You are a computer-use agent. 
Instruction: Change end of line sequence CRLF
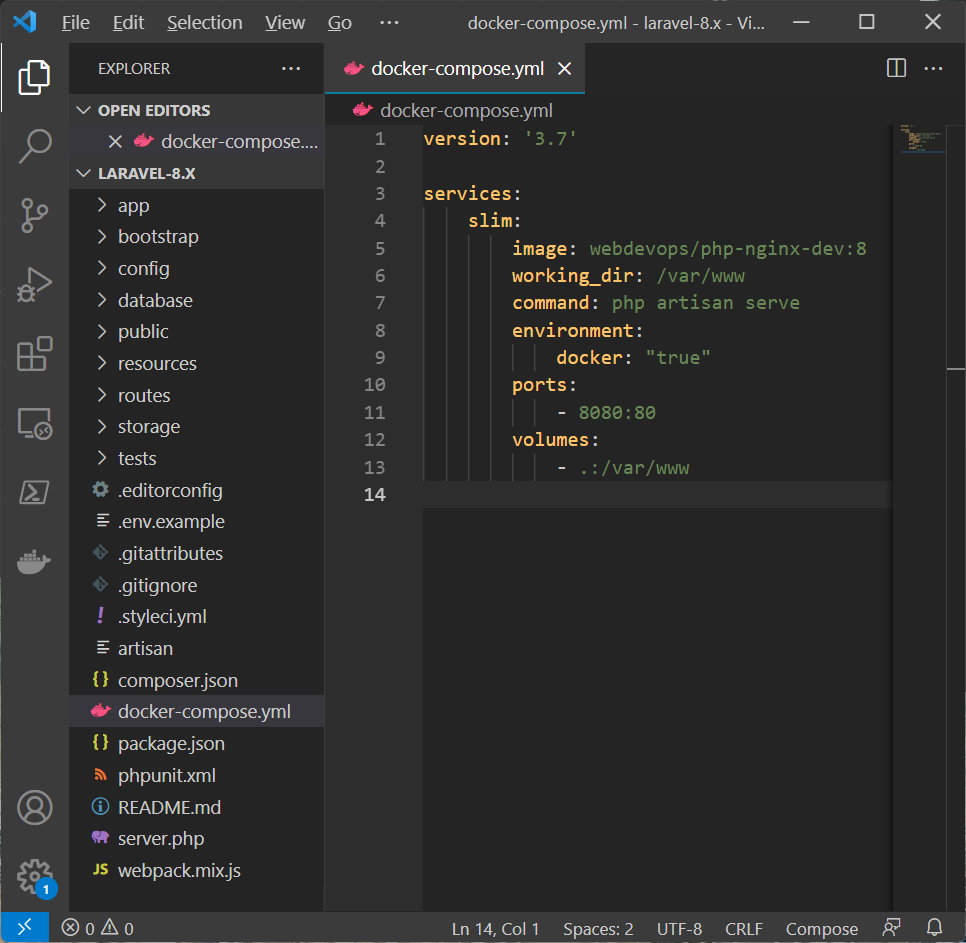pyautogui.click(x=744, y=928)
